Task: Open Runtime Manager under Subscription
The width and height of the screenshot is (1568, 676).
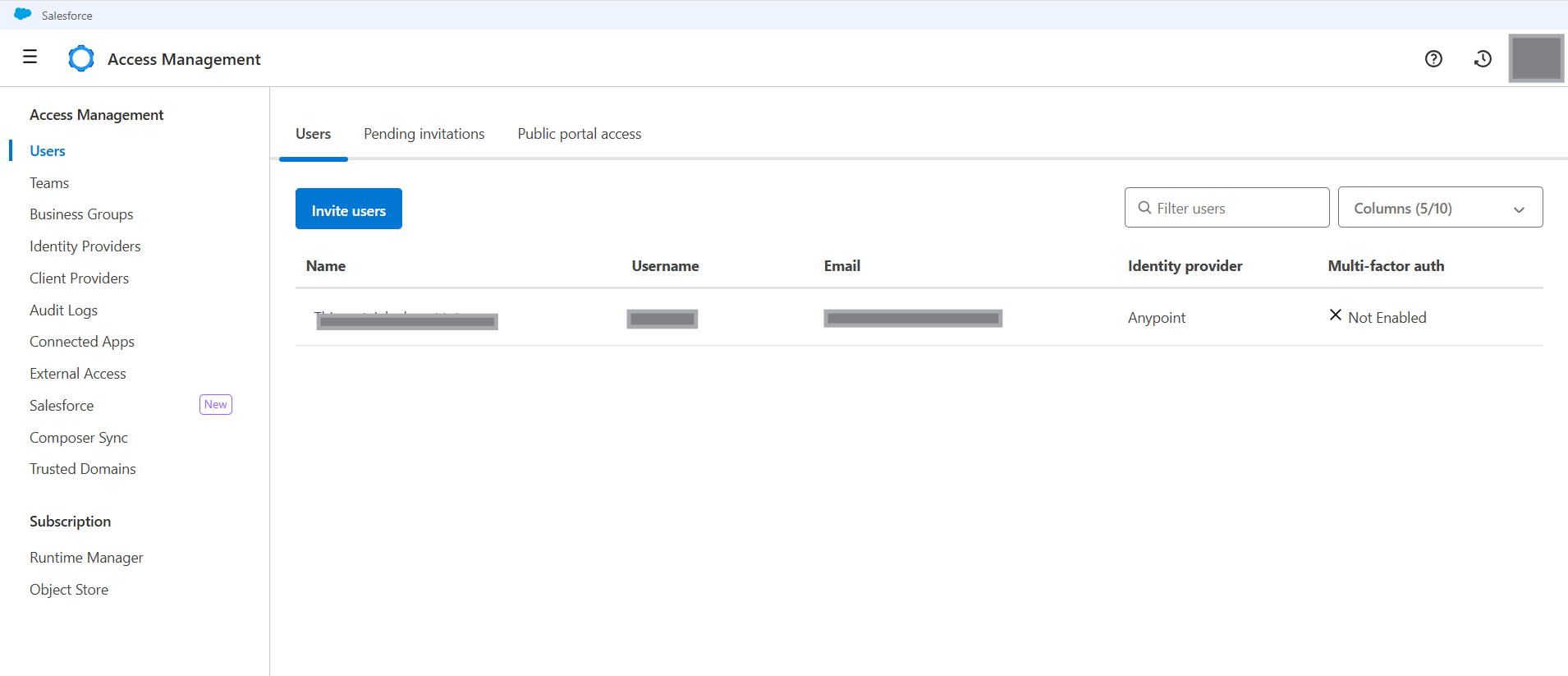Action: tap(86, 558)
